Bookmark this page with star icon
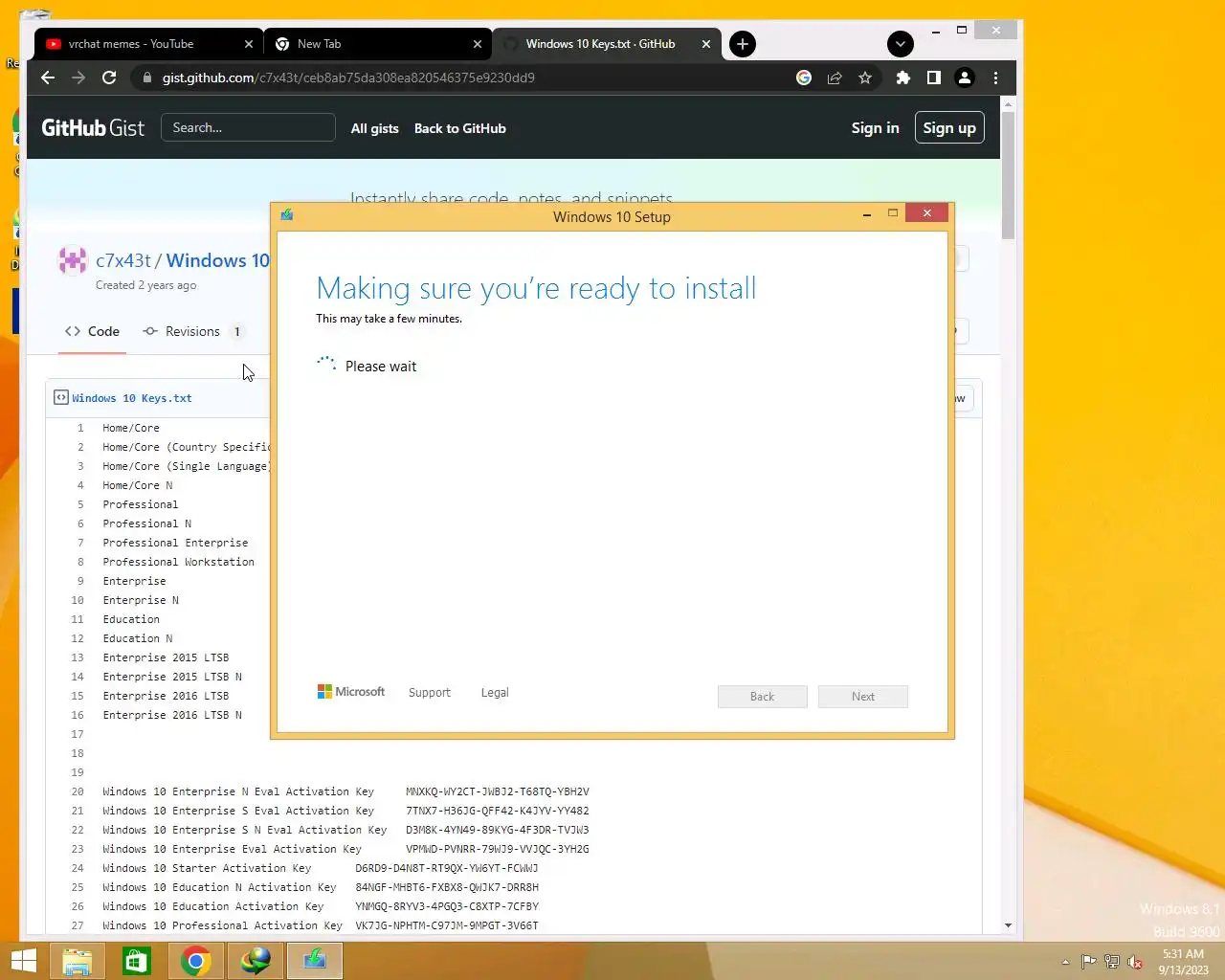Image resolution: width=1225 pixels, height=980 pixels. pyautogui.click(x=865, y=78)
